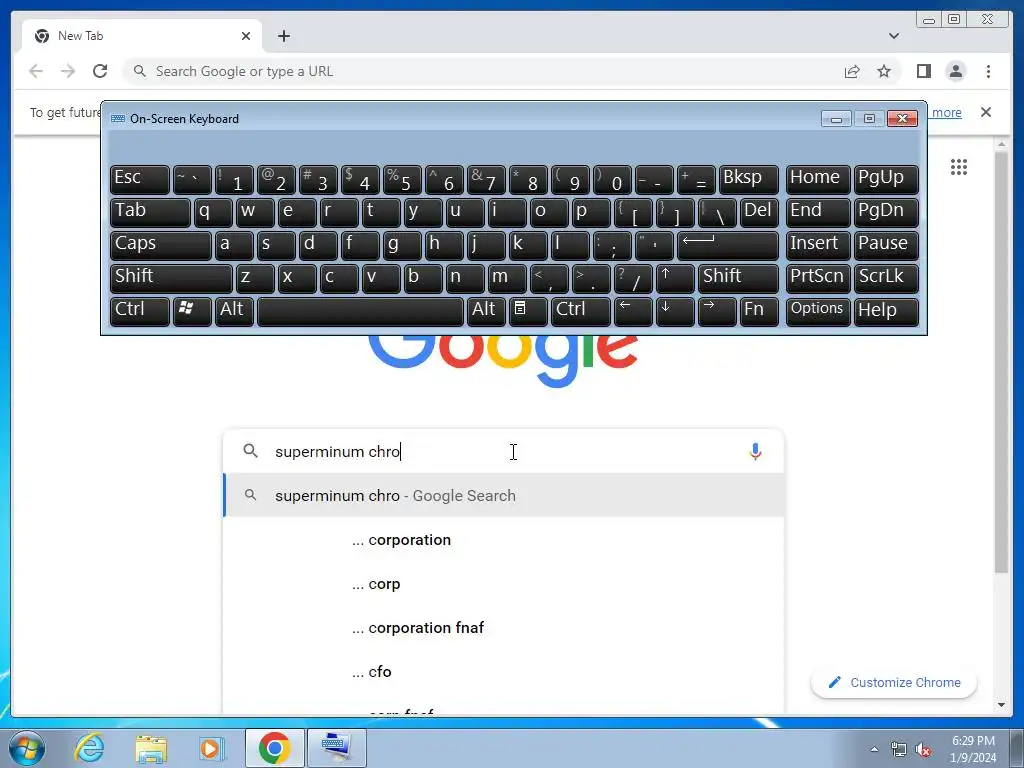Click the space bar on On-Screen Keyboard
Screen dimensions: 1024x768
(360, 312)
